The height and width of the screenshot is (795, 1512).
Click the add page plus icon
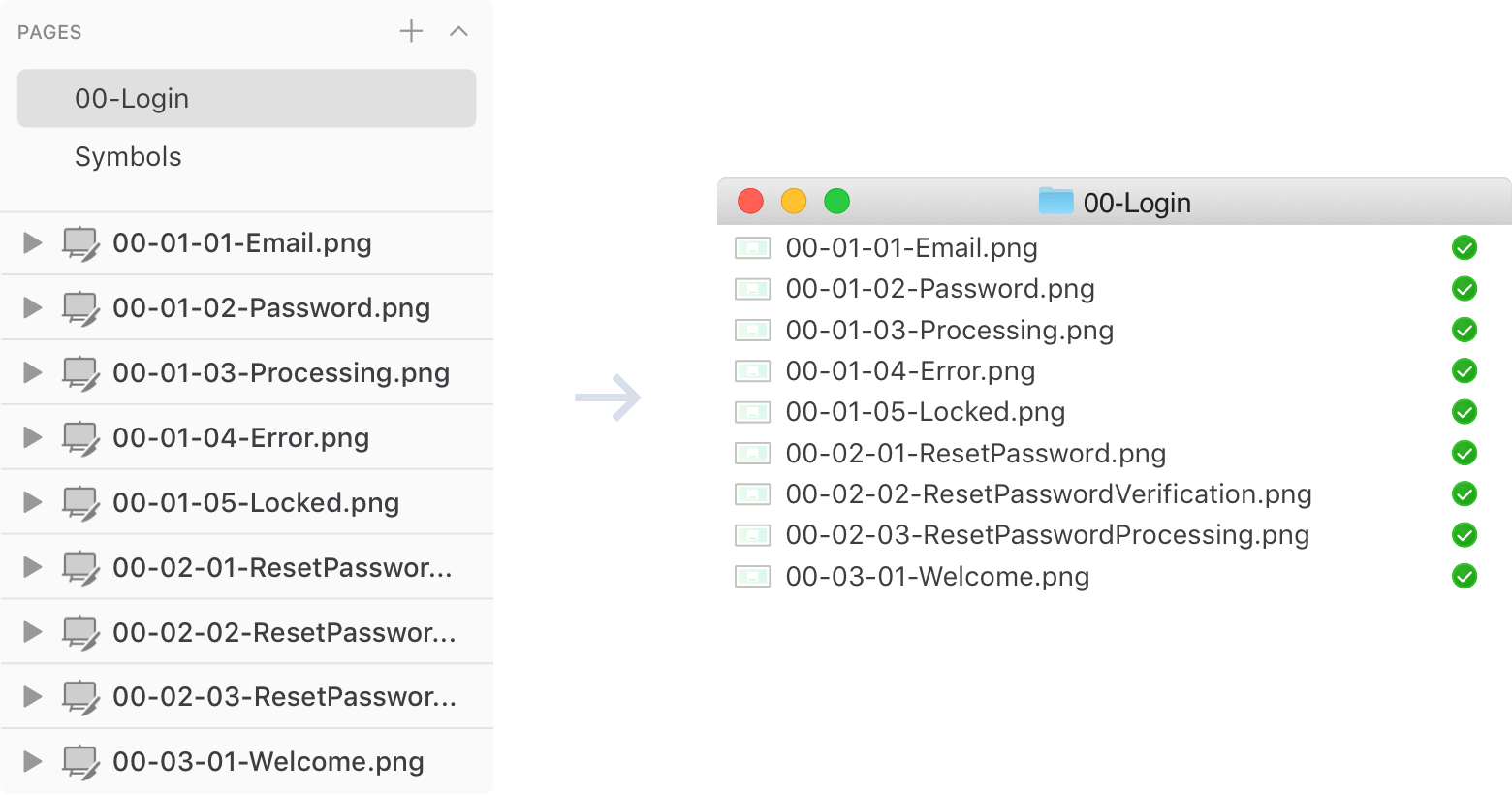(x=411, y=31)
